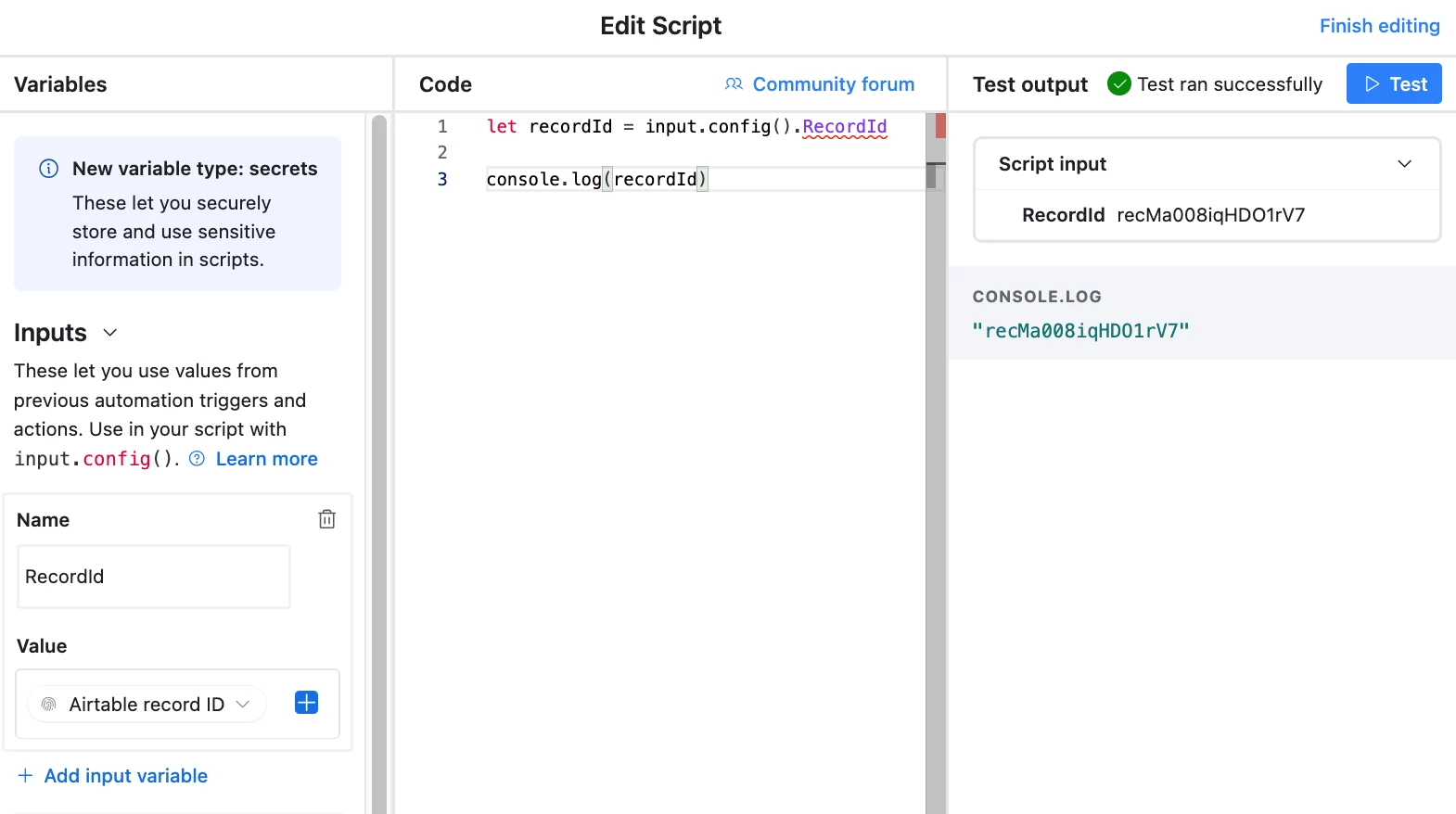Click the code editor vertical scrollbar

935,464
